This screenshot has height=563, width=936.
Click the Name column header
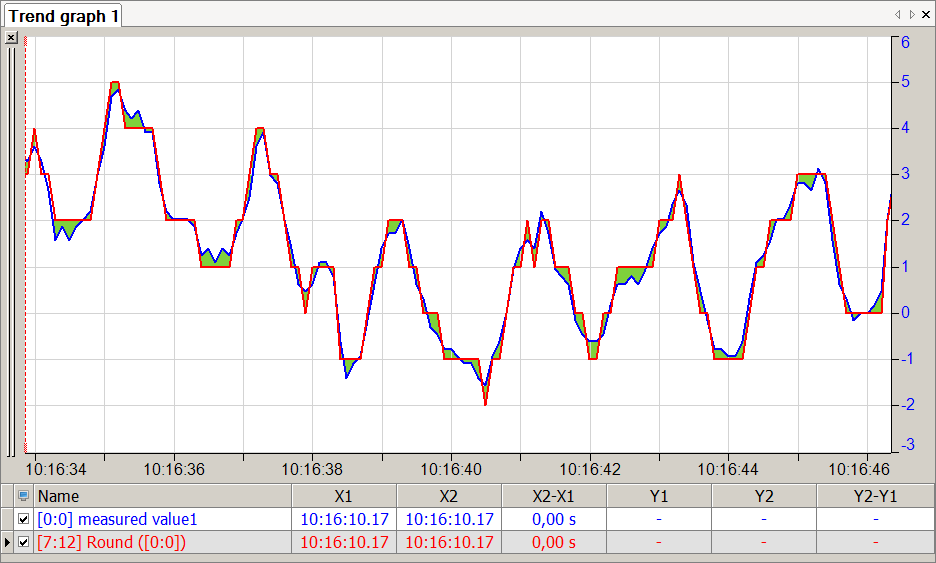click(x=162, y=496)
